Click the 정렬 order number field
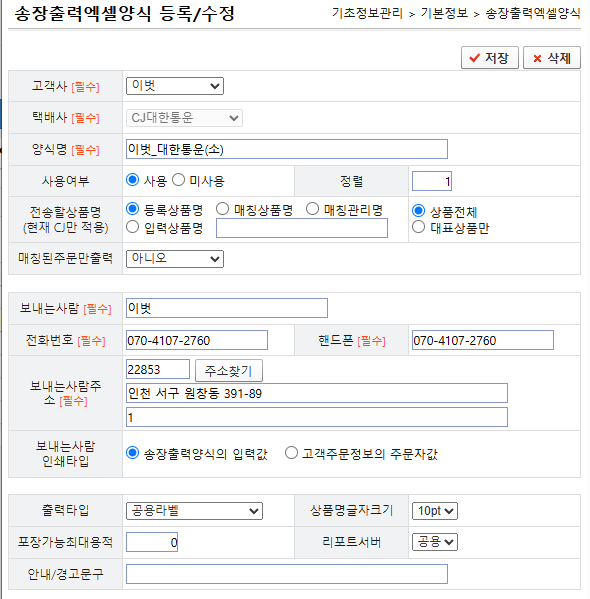 click(432, 181)
